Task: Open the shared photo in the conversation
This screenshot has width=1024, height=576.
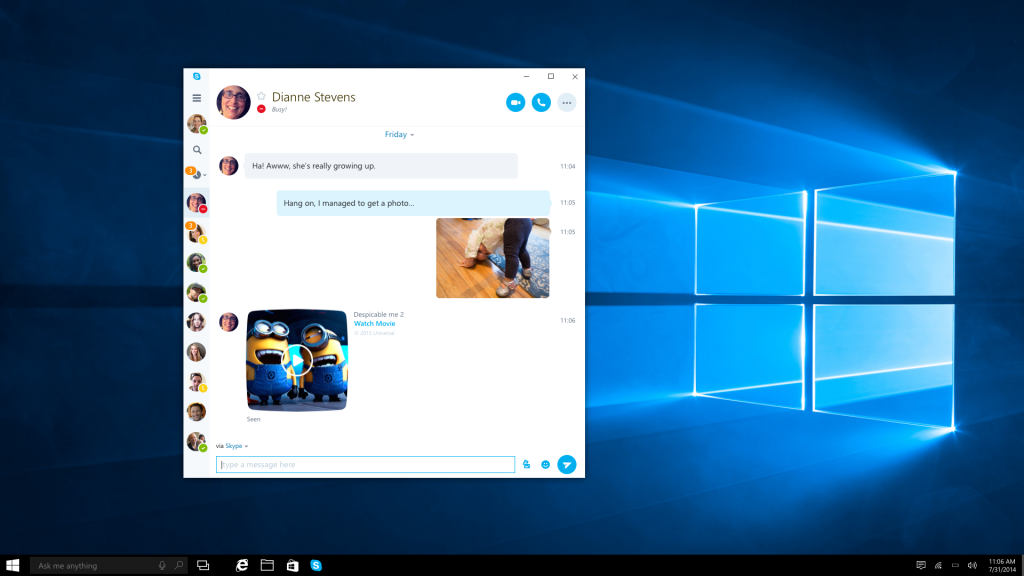Action: pos(491,258)
